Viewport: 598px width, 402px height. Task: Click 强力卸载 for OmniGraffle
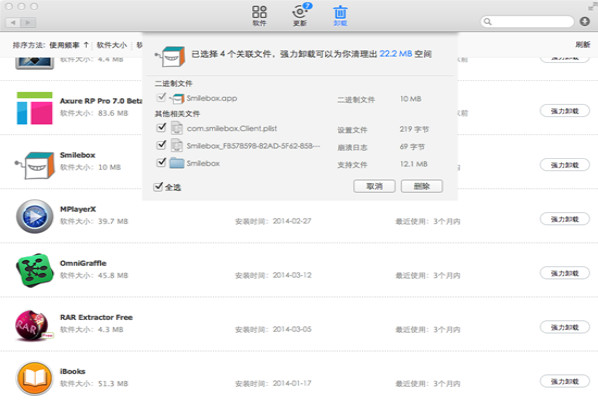(564, 273)
